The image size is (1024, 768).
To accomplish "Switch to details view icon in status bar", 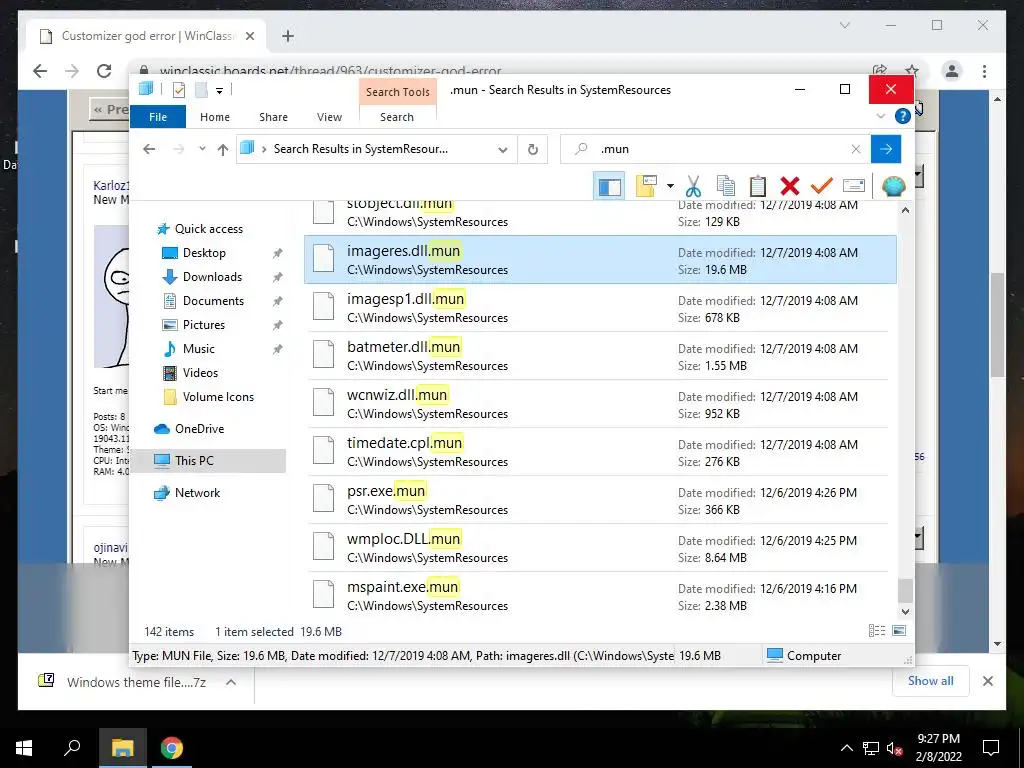I will point(876,630).
